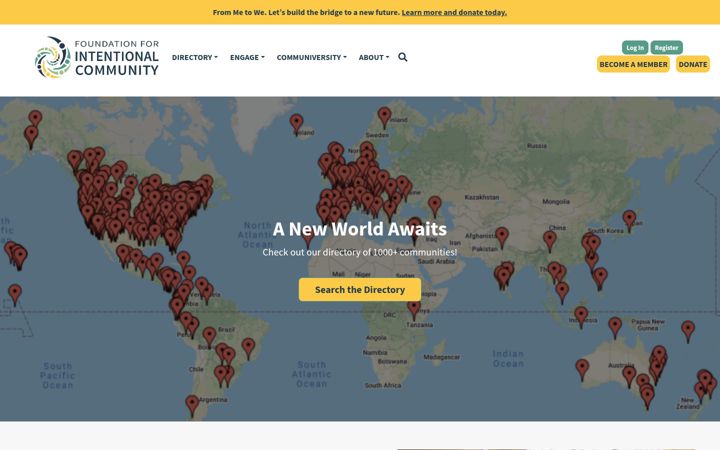Click the map pin in Afghanistan region

pos(502,238)
